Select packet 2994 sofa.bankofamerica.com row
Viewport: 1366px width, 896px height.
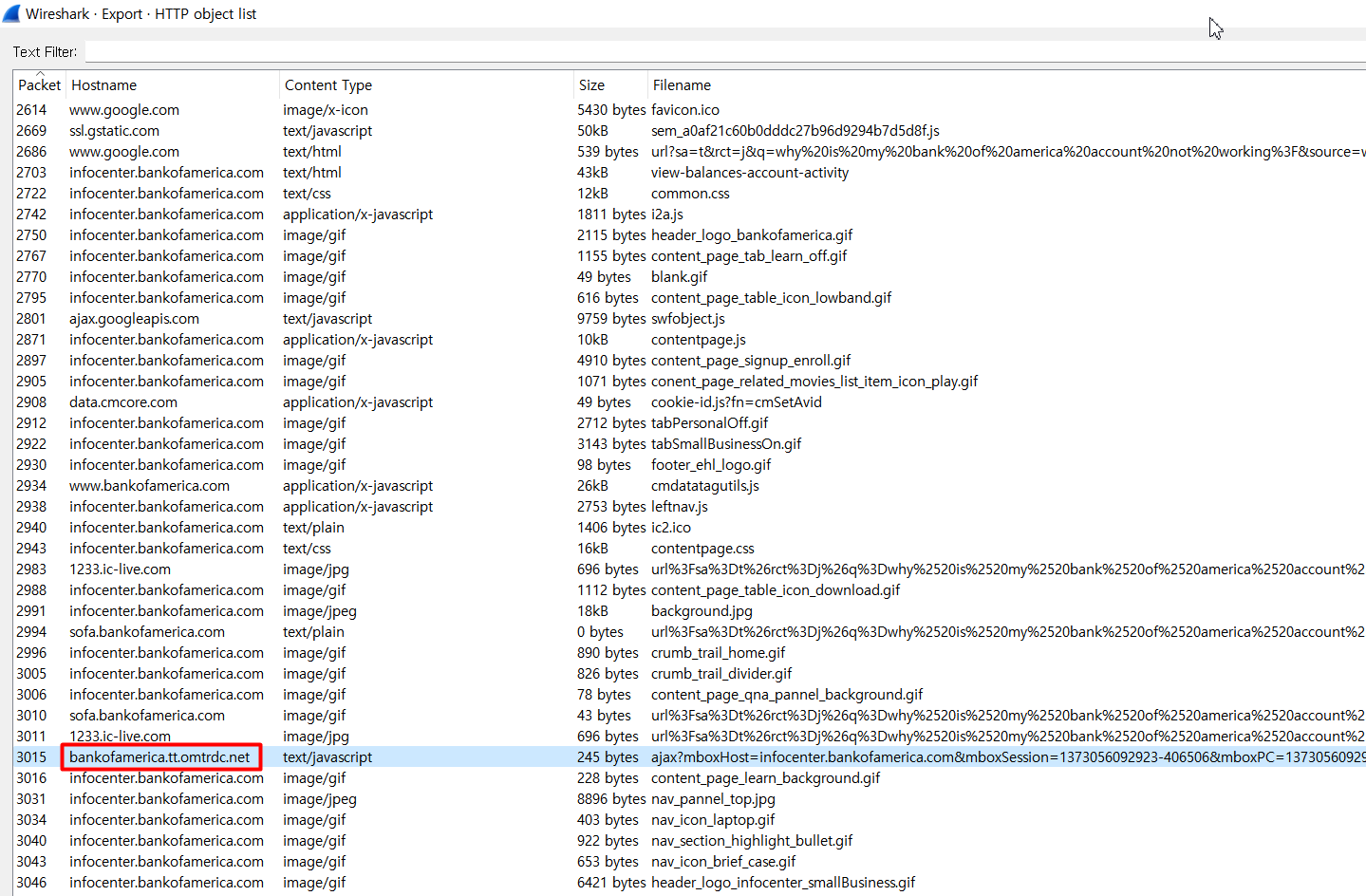click(x=690, y=632)
